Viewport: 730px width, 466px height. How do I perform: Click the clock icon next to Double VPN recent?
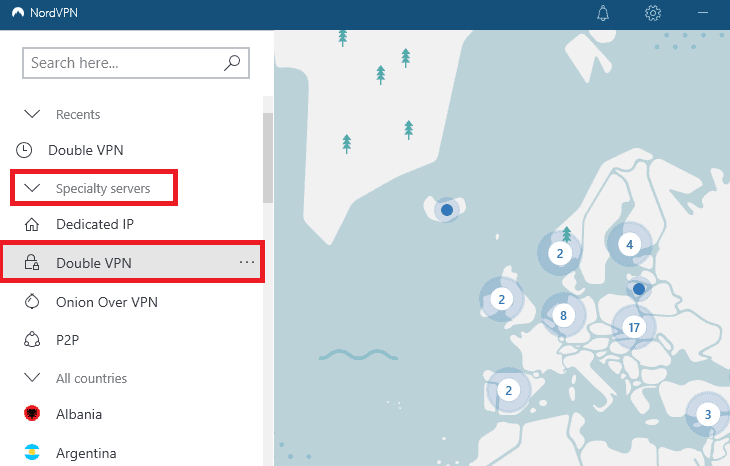pyautogui.click(x=24, y=150)
